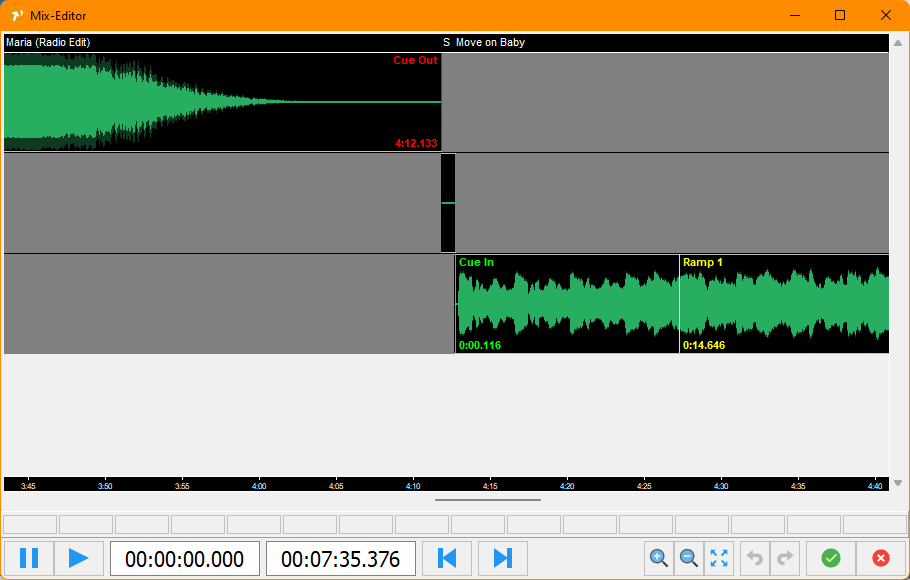Click the S indicator before Move on Baby
This screenshot has width=910, height=580.
click(446, 42)
